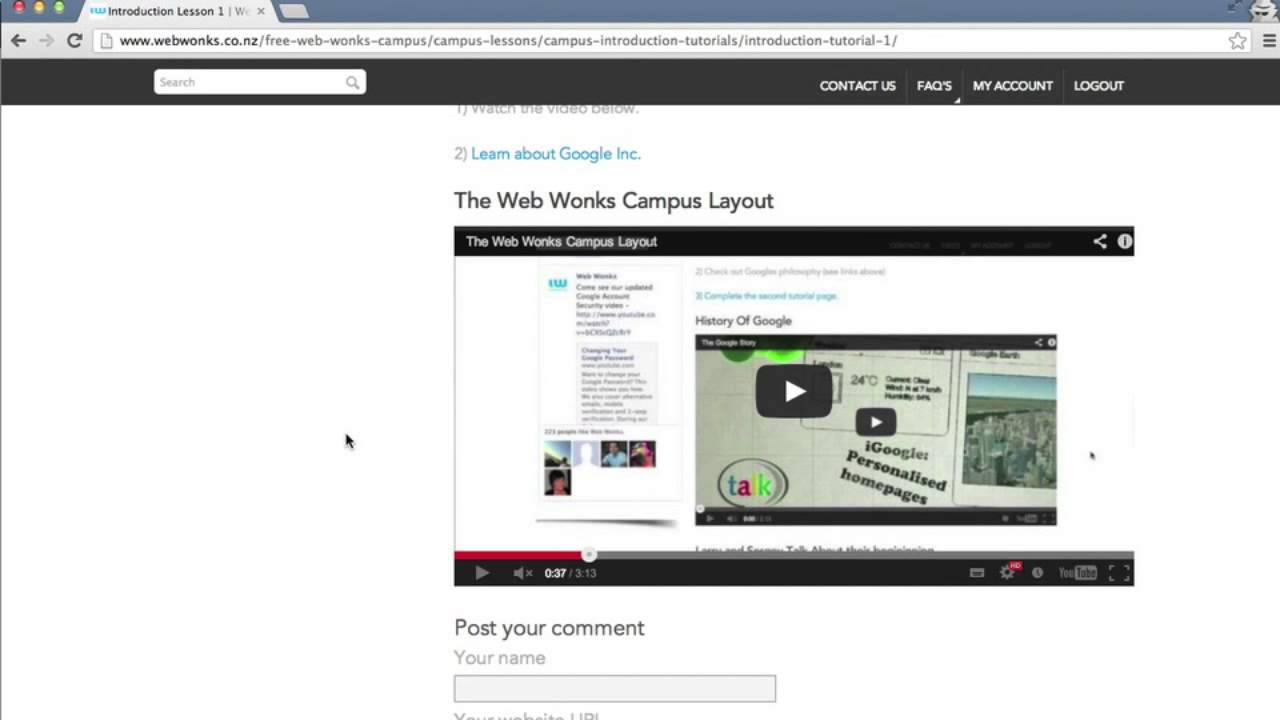Click the 0:37 / 3:13 time display
Screen dimensions: 1280x720
(x=570, y=573)
